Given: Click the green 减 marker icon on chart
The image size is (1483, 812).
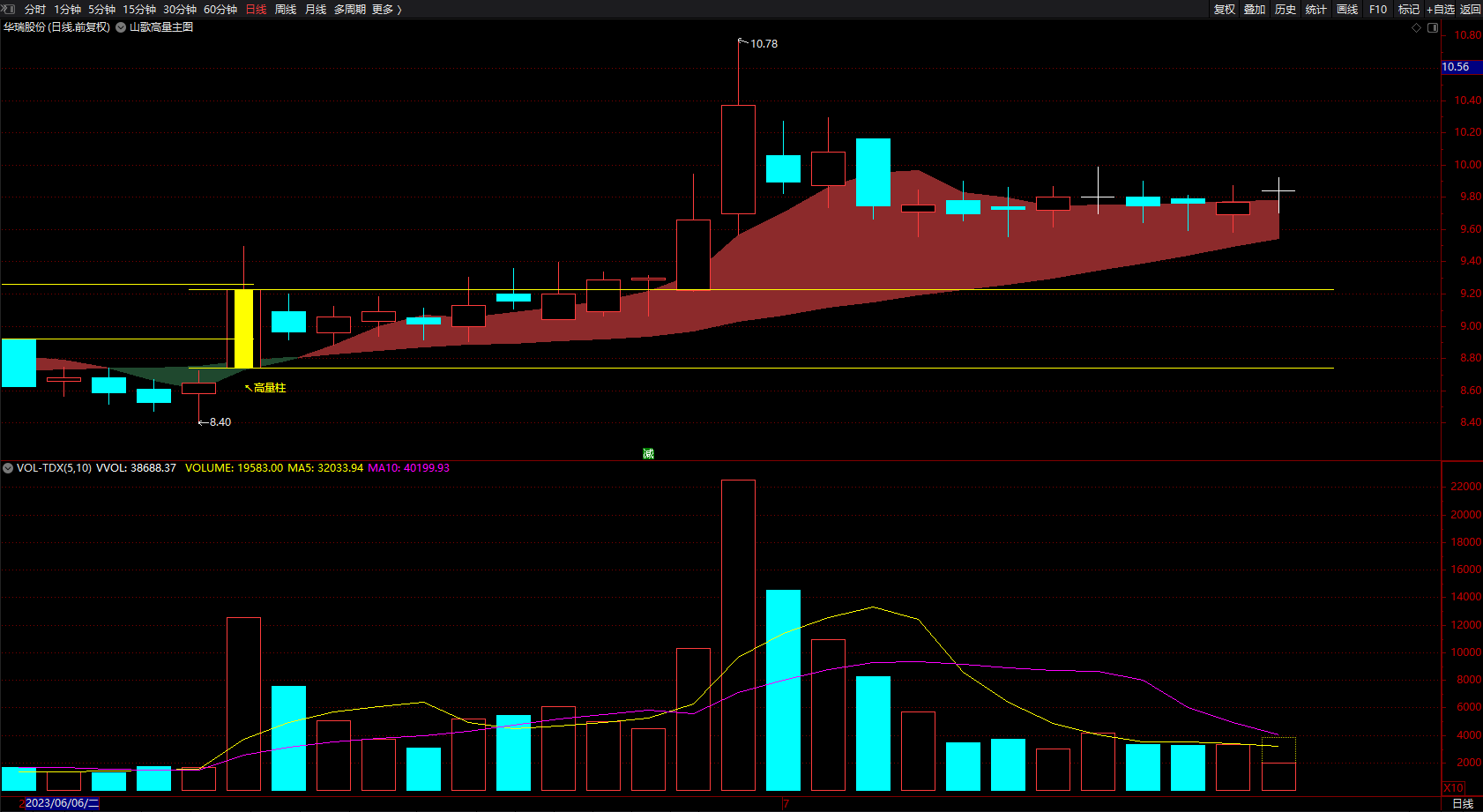Looking at the screenshot, I should coord(648,453).
